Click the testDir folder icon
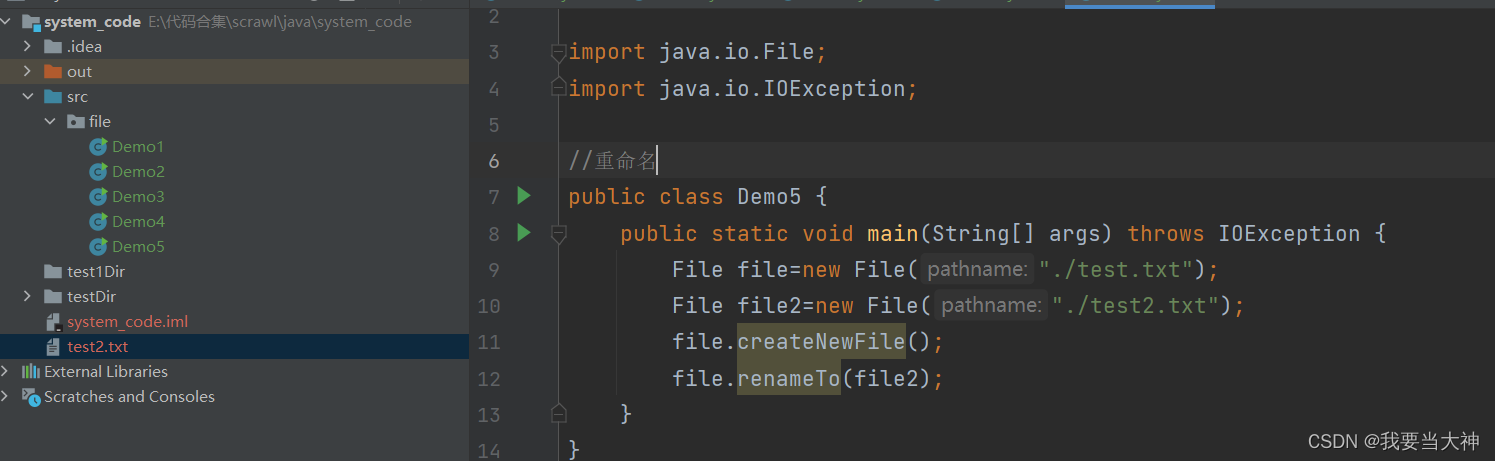1495x461 pixels. 53,296
